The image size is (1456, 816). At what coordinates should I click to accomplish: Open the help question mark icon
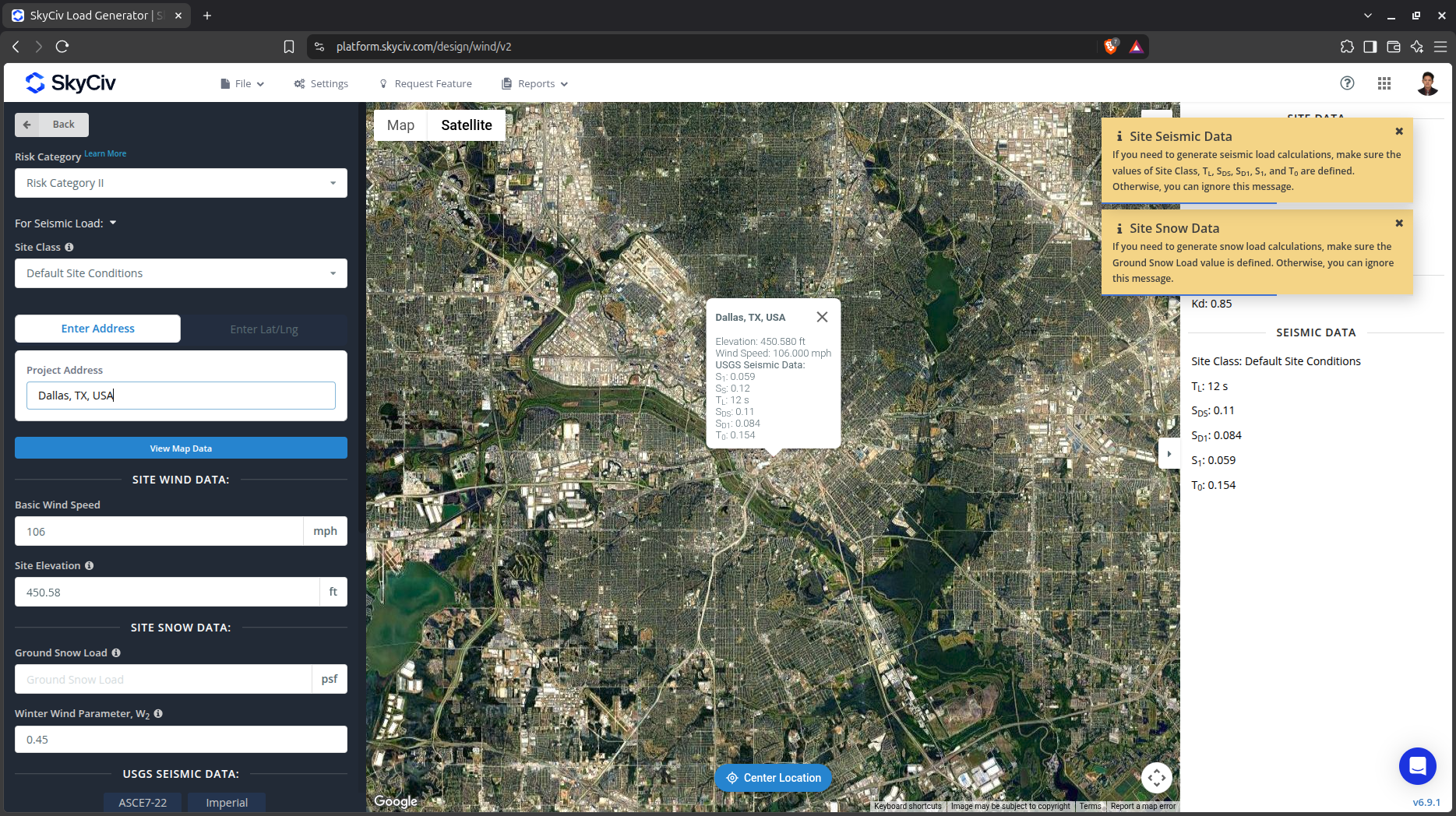point(1347,83)
